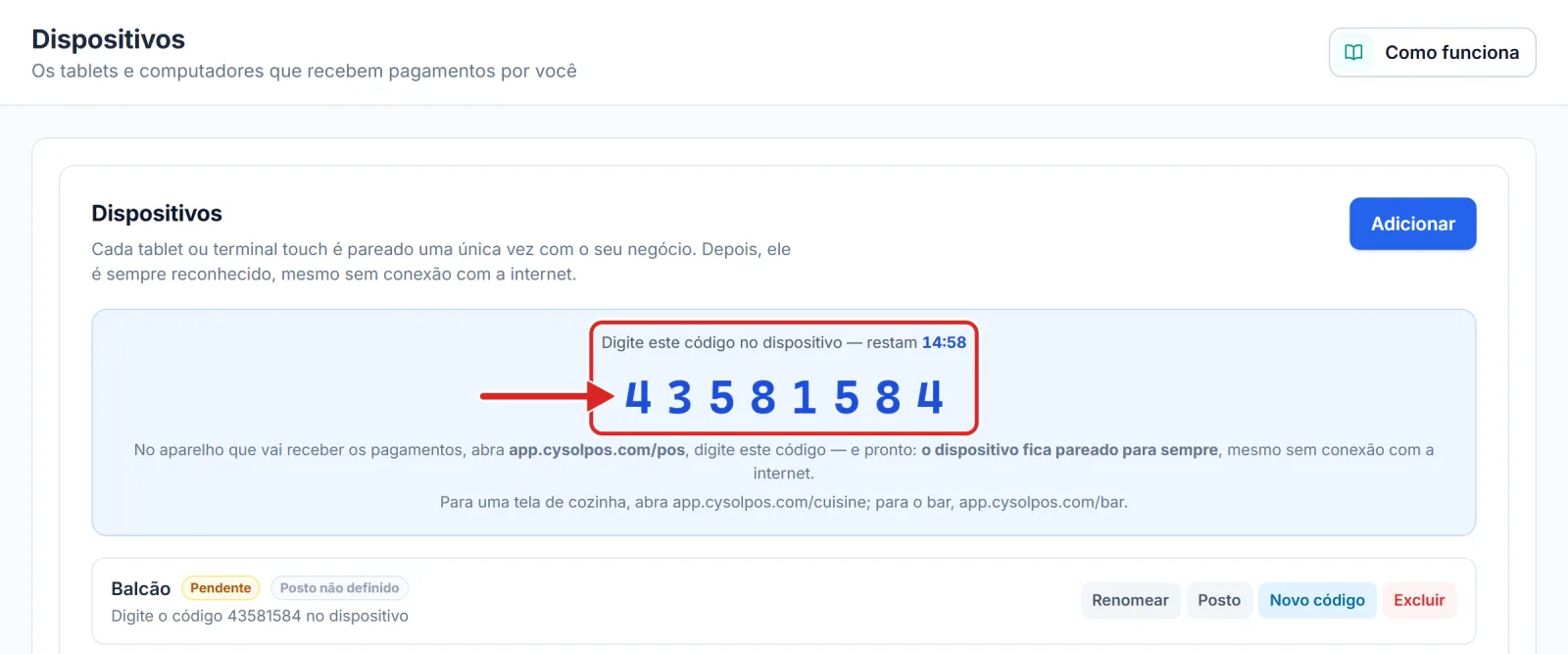Click the book icon in Como funciona
This screenshot has height=654, width=1568.
(1353, 53)
